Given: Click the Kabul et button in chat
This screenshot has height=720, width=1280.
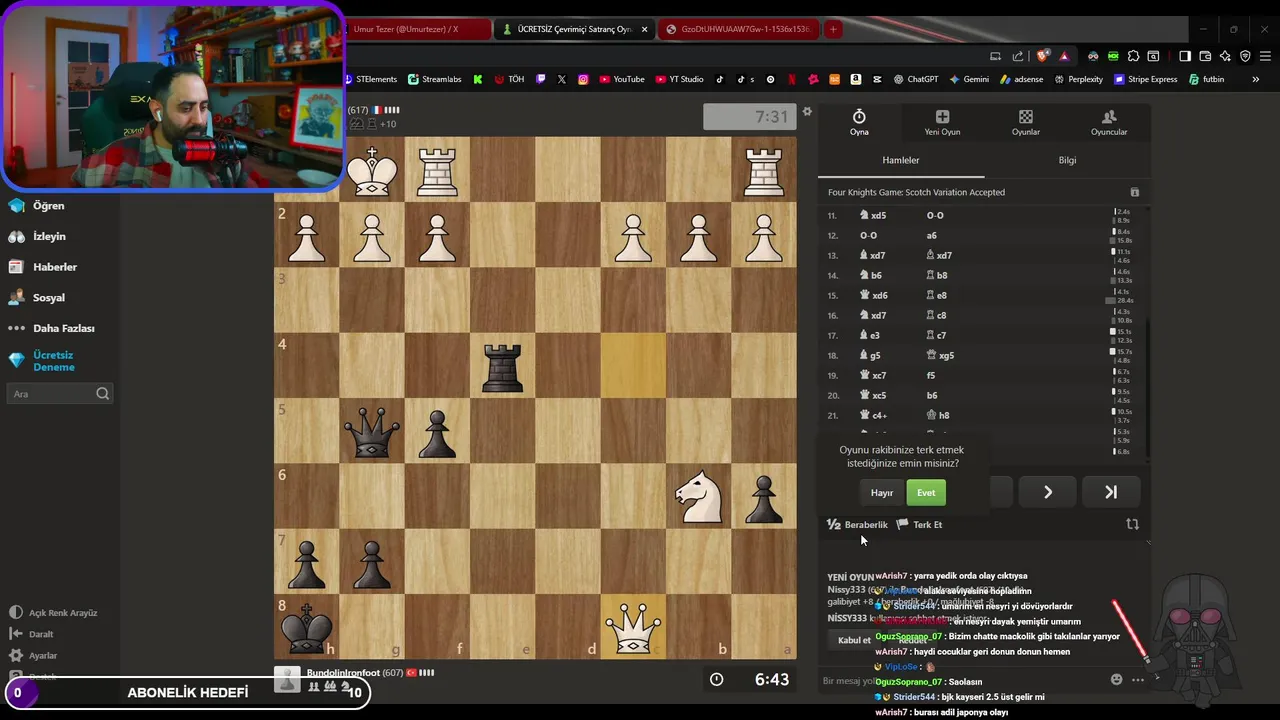Looking at the screenshot, I should click(x=854, y=640).
